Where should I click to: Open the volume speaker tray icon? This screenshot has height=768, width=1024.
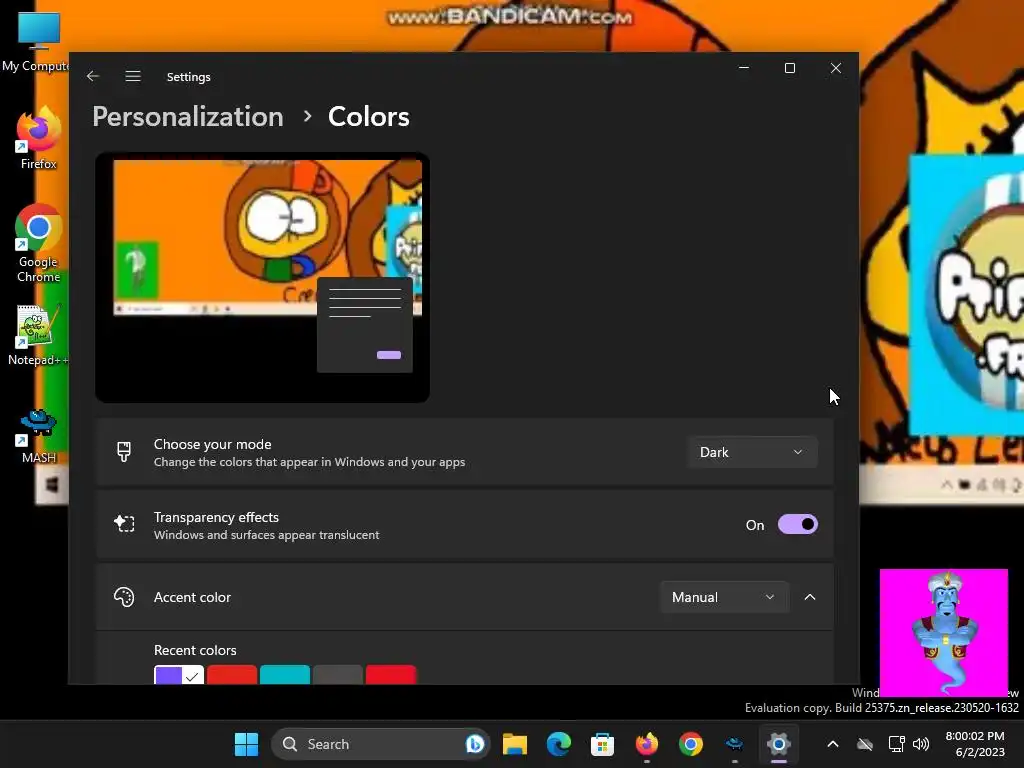click(921, 744)
